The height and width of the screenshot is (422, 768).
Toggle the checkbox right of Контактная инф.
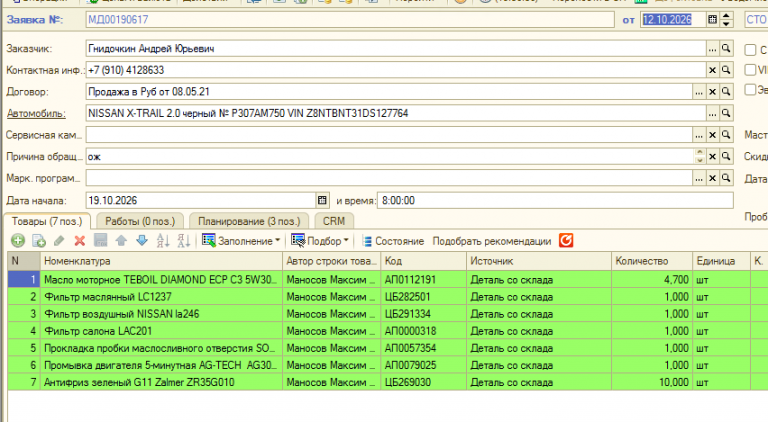[x=750, y=70]
